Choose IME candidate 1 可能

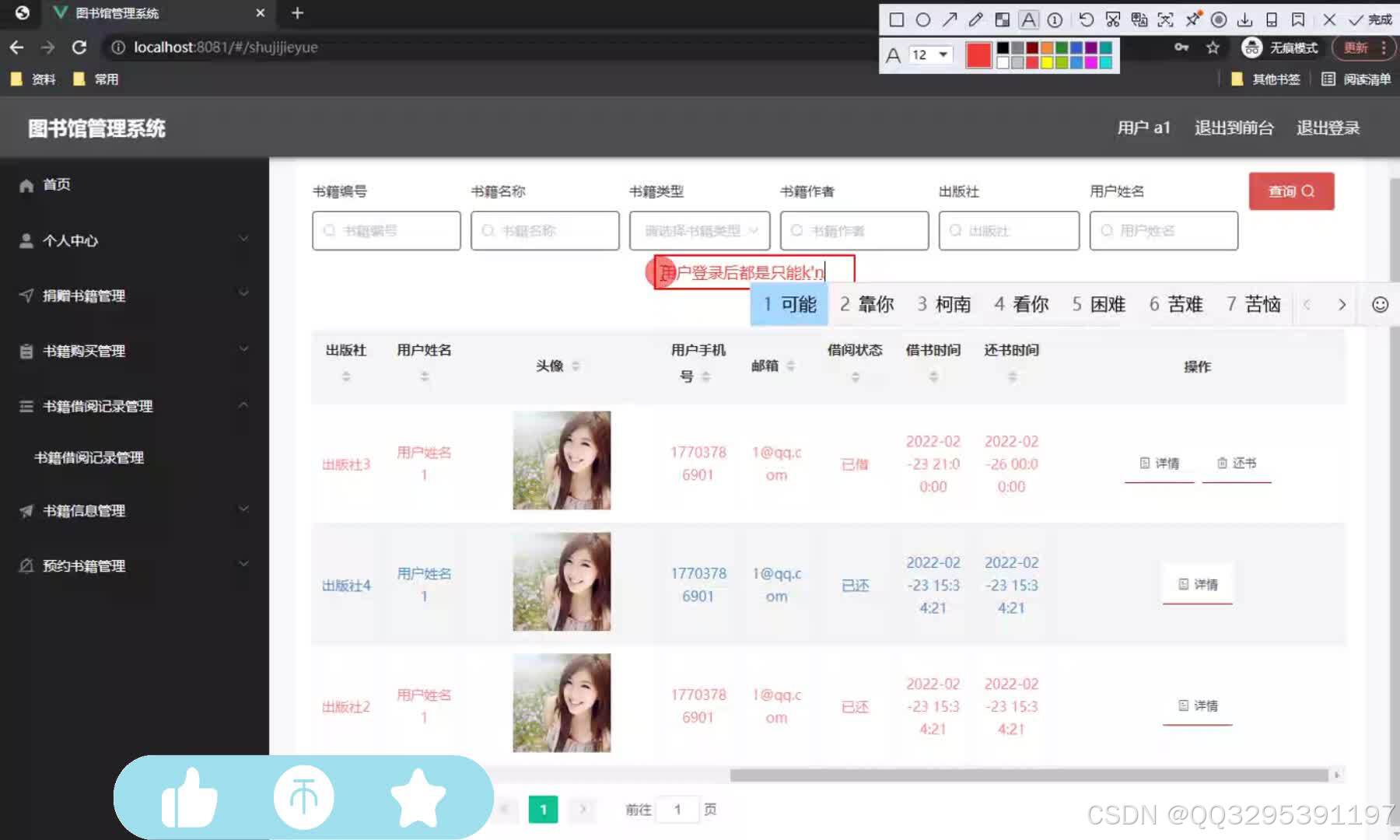coord(789,304)
